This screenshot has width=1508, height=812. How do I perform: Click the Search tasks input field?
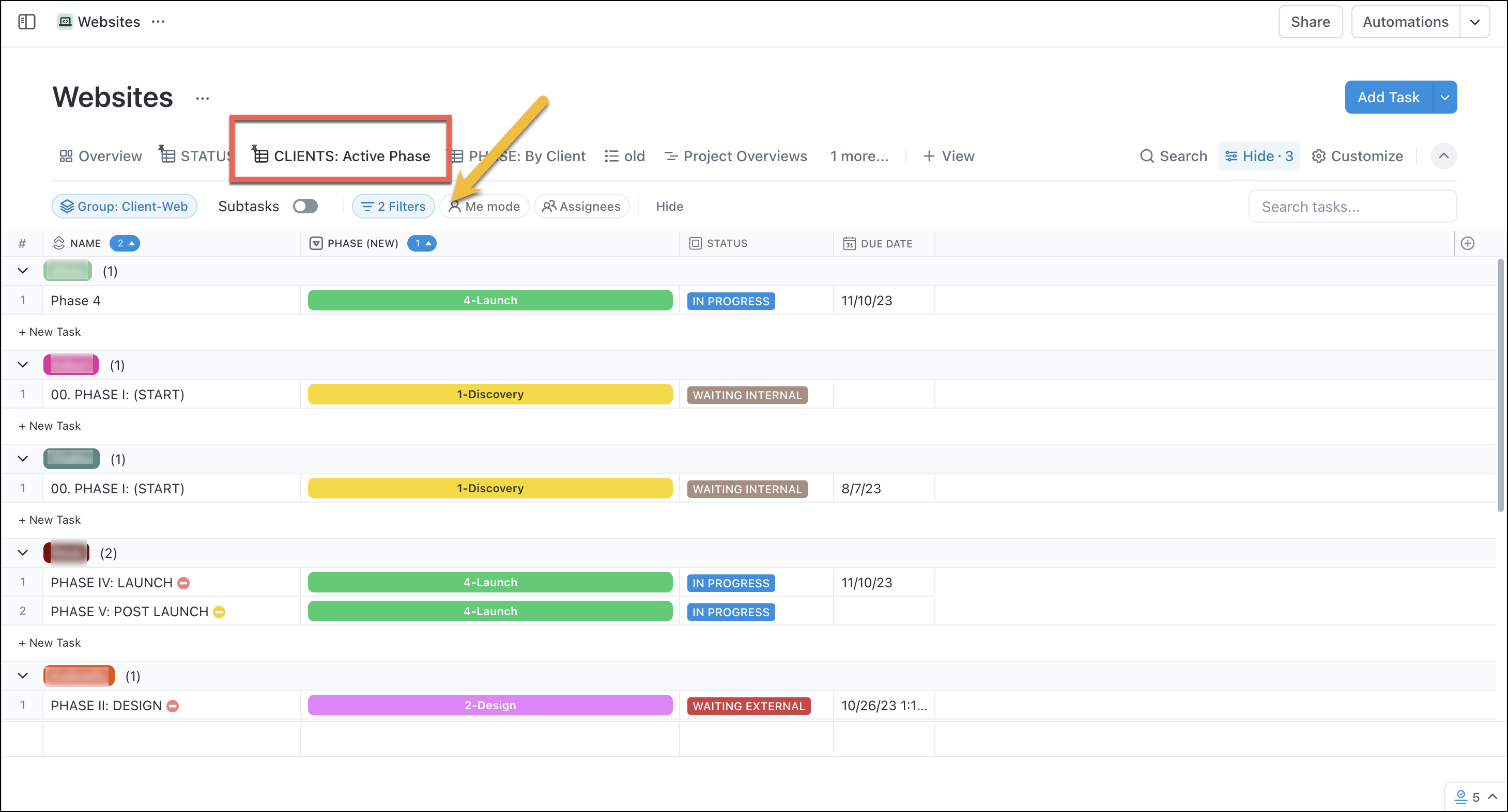pos(1352,207)
